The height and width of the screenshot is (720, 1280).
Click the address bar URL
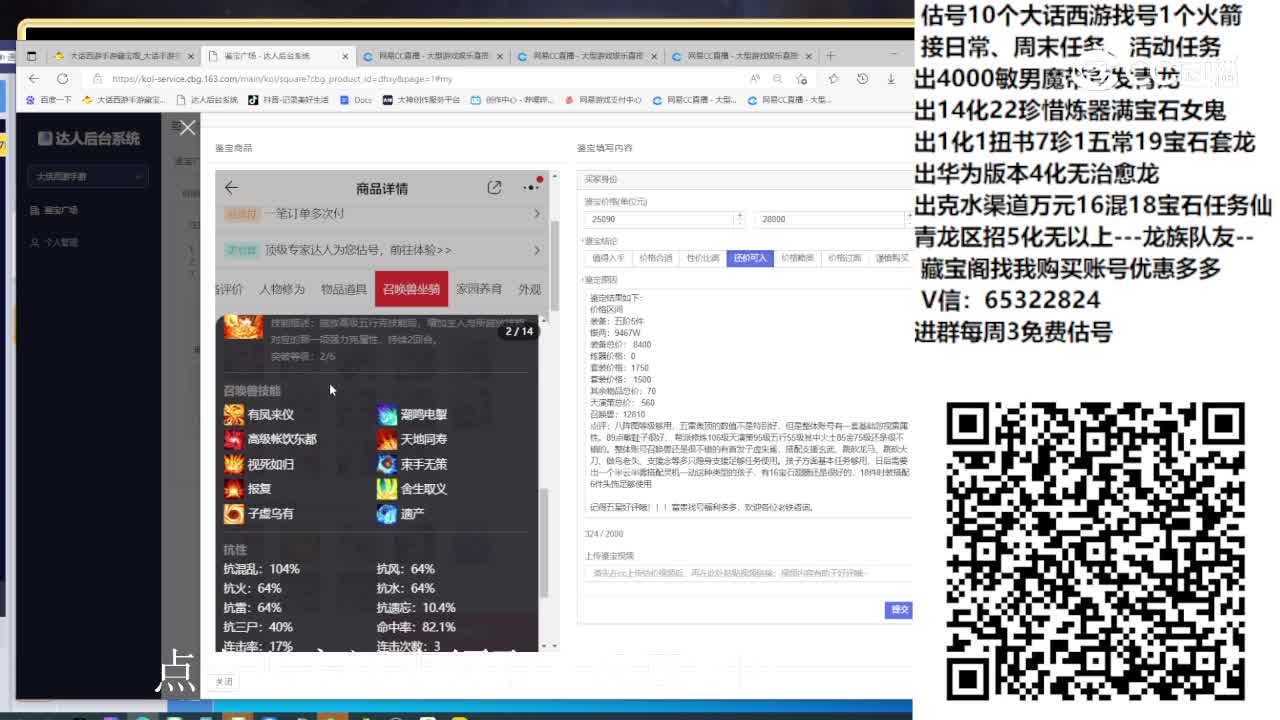pyautogui.click(x=282, y=78)
